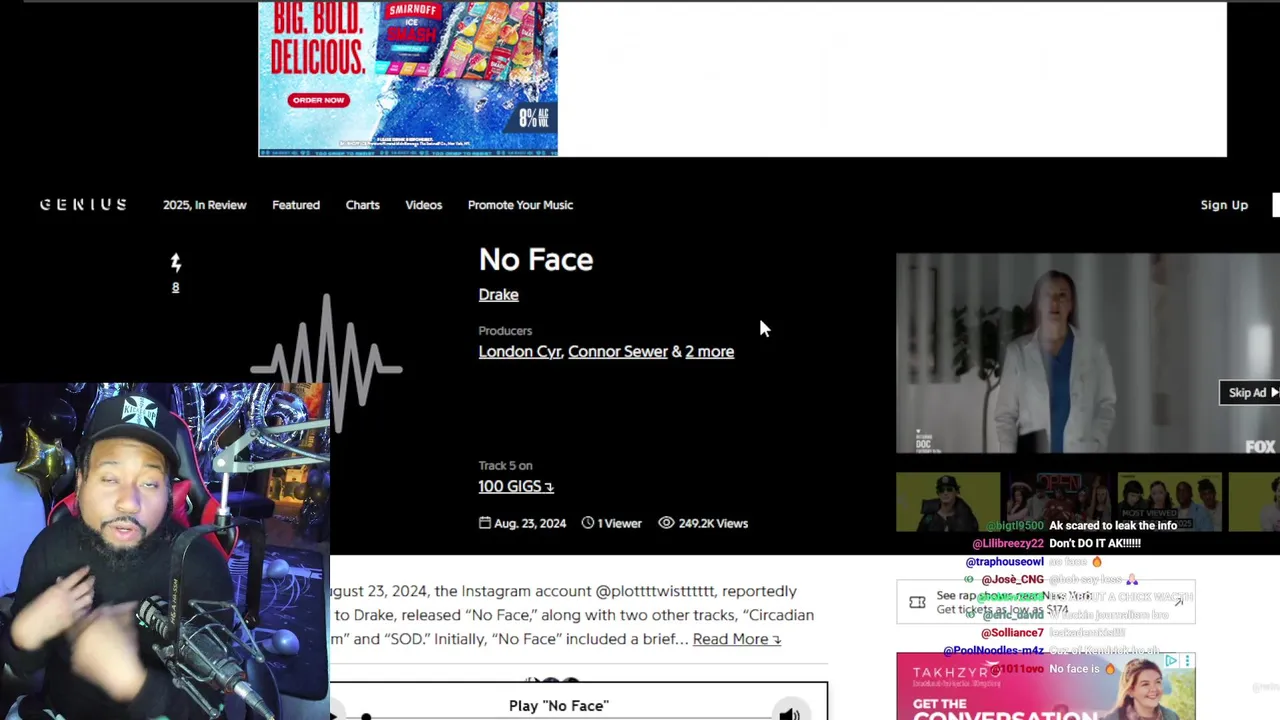Click the eye icon beside 249.2K Views
The image size is (1280, 720).
click(x=666, y=523)
